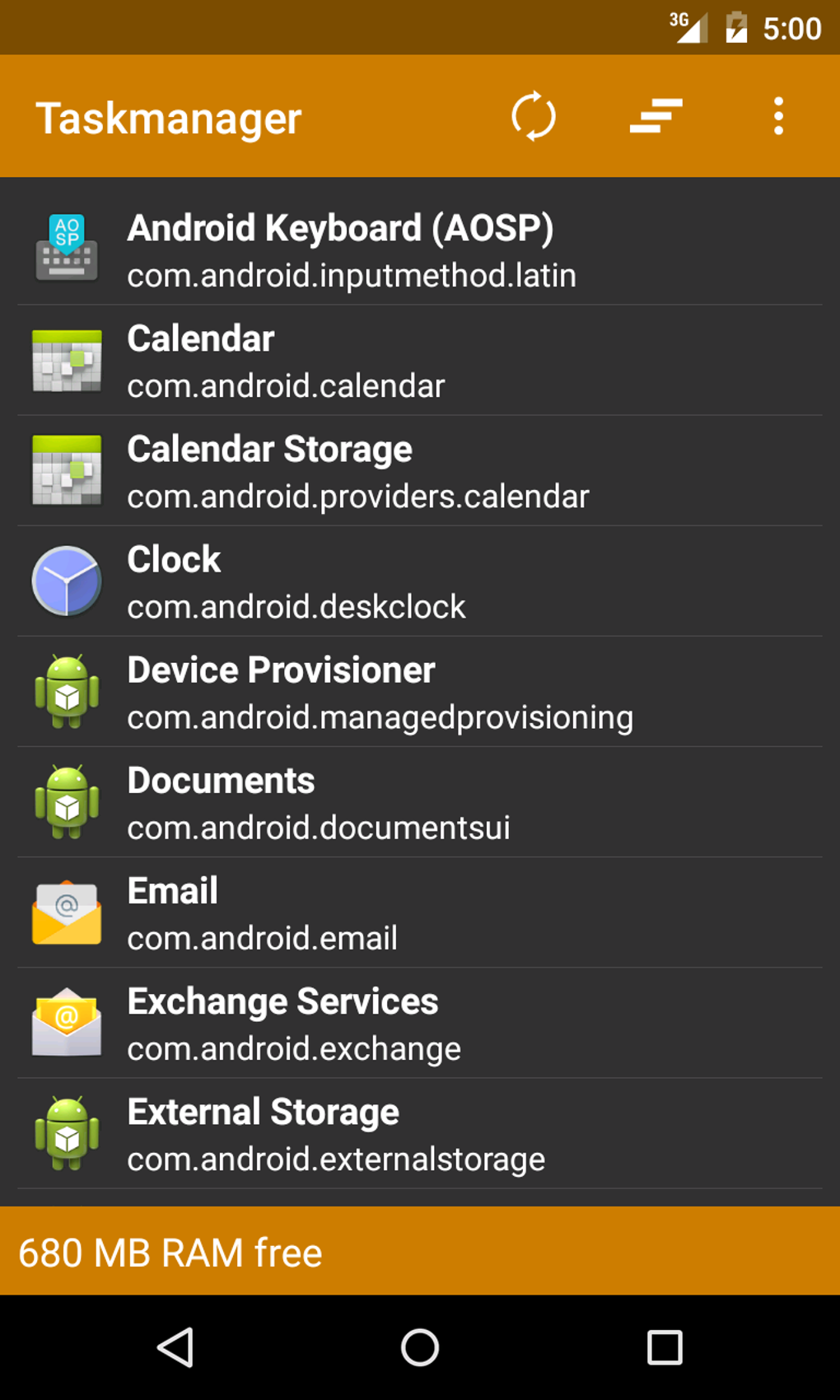Viewport: 840px width, 1400px height.
Task: Tap the Documents android icon
Action: click(67, 802)
